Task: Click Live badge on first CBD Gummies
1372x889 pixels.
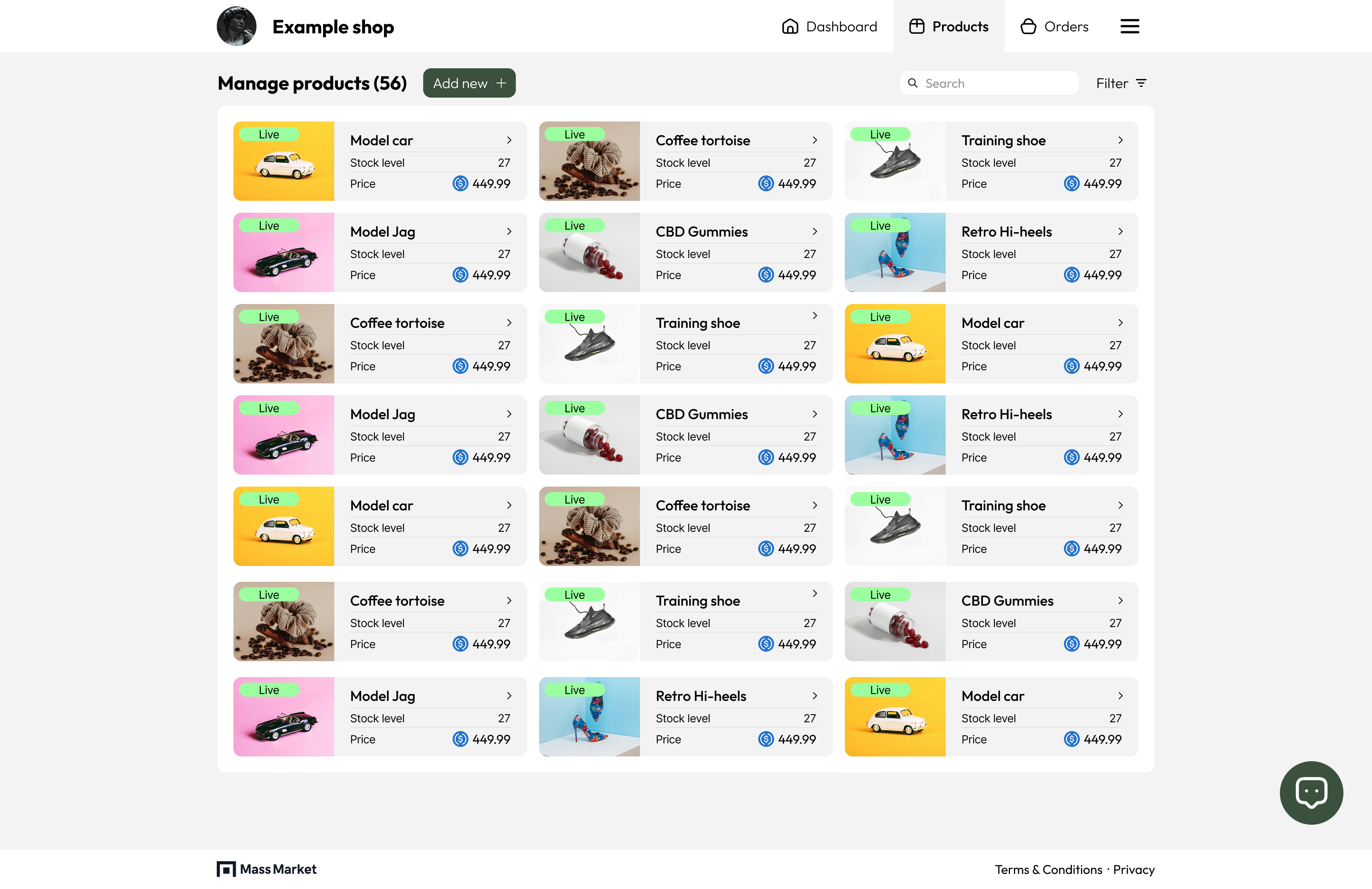Action: click(x=574, y=226)
